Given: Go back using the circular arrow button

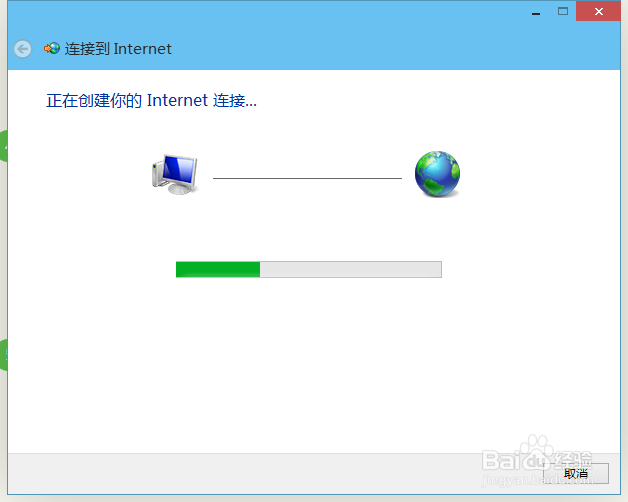Looking at the screenshot, I should click(x=22, y=49).
